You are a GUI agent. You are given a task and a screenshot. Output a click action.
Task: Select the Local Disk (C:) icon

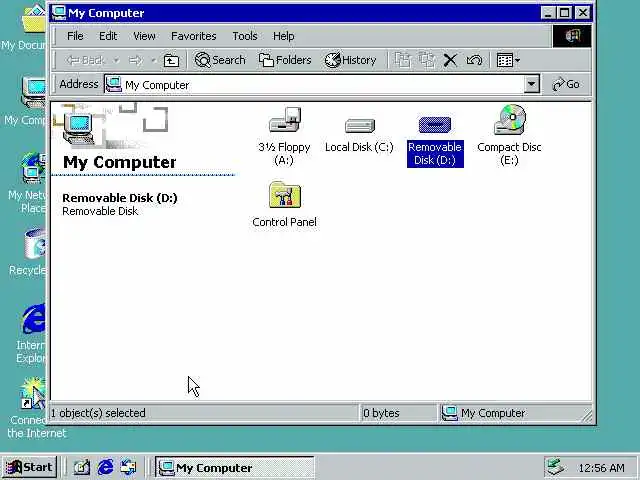click(x=359, y=125)
